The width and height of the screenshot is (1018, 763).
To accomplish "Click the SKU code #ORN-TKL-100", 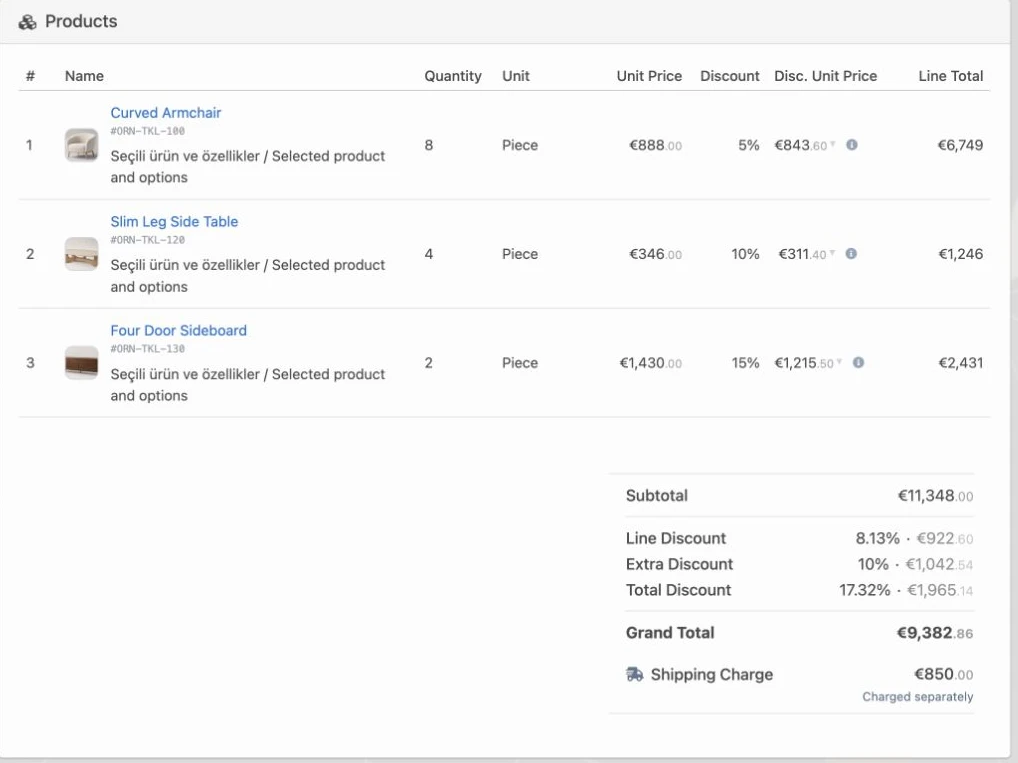I will click(x=147, y=131).
